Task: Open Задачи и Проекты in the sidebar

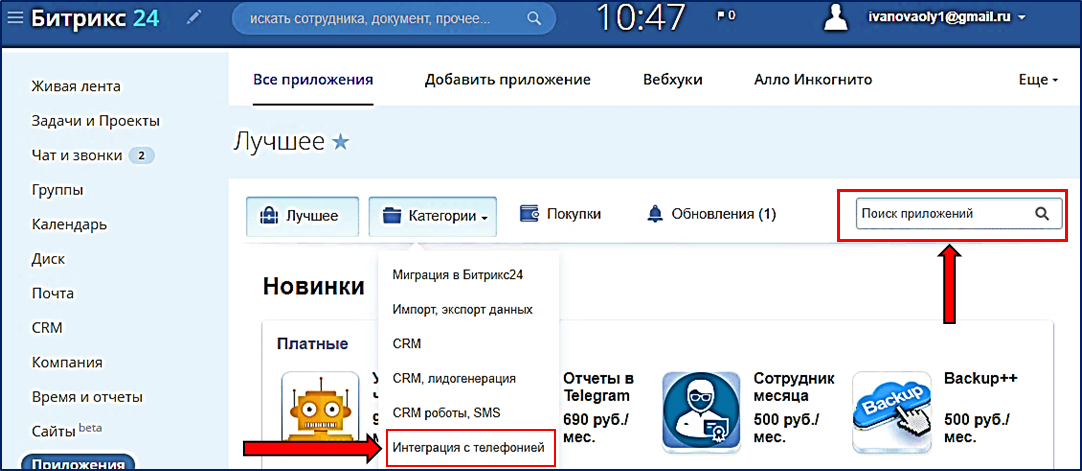Action: (96, 121)
